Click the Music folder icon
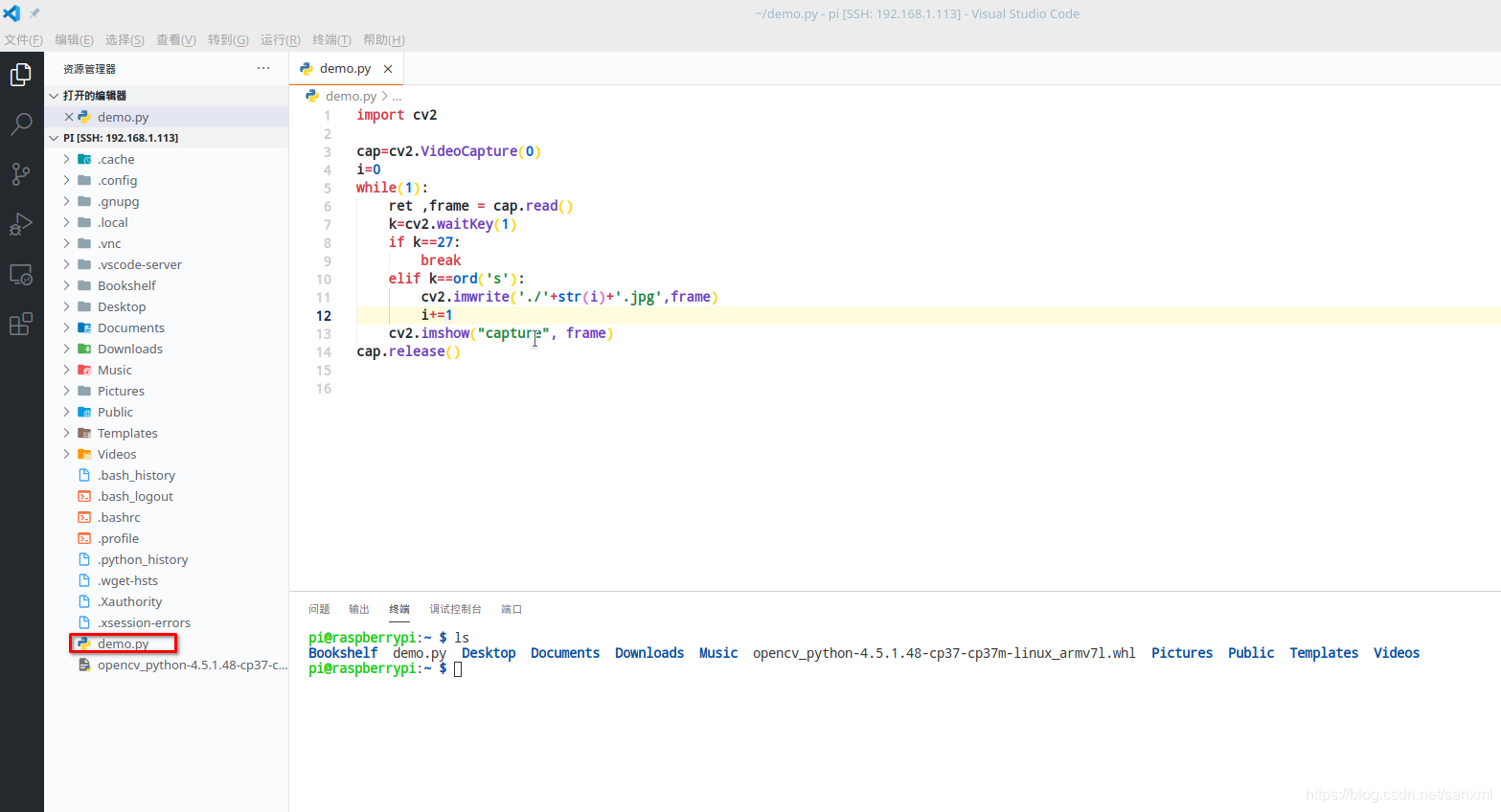The image size is (1501, 812). coord(84,370)
